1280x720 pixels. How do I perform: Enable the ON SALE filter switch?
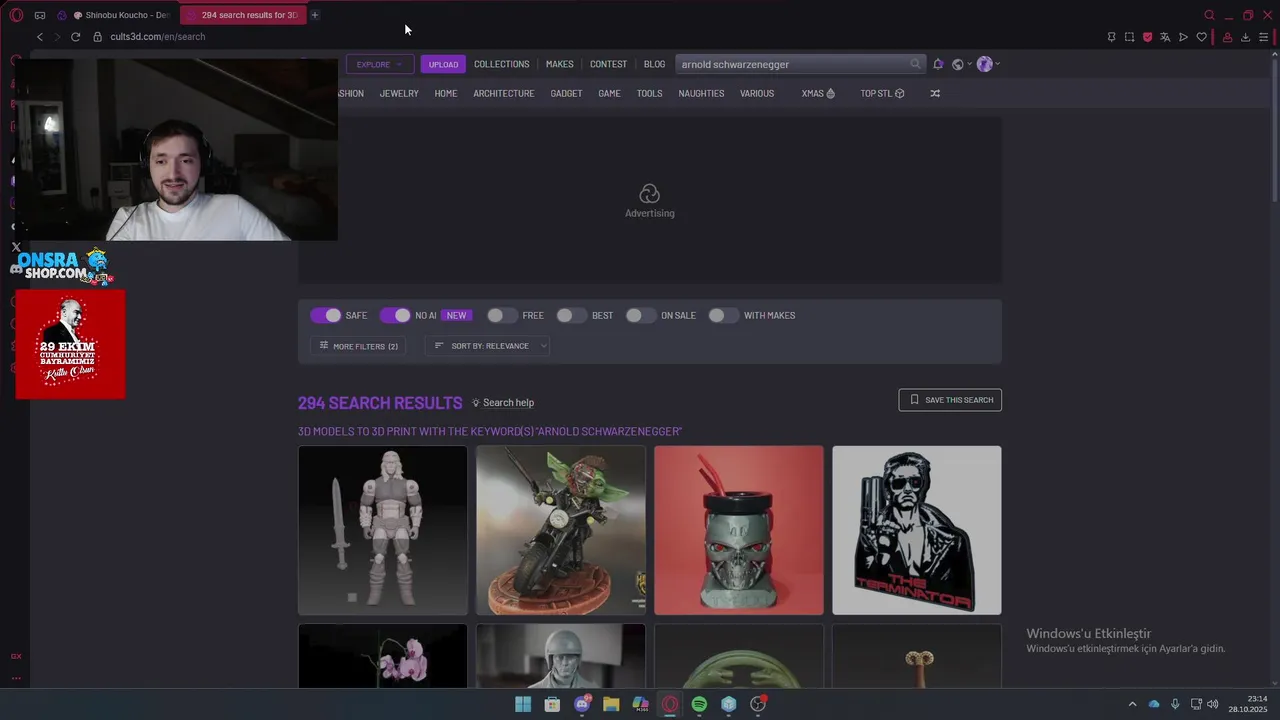(641, 315)
